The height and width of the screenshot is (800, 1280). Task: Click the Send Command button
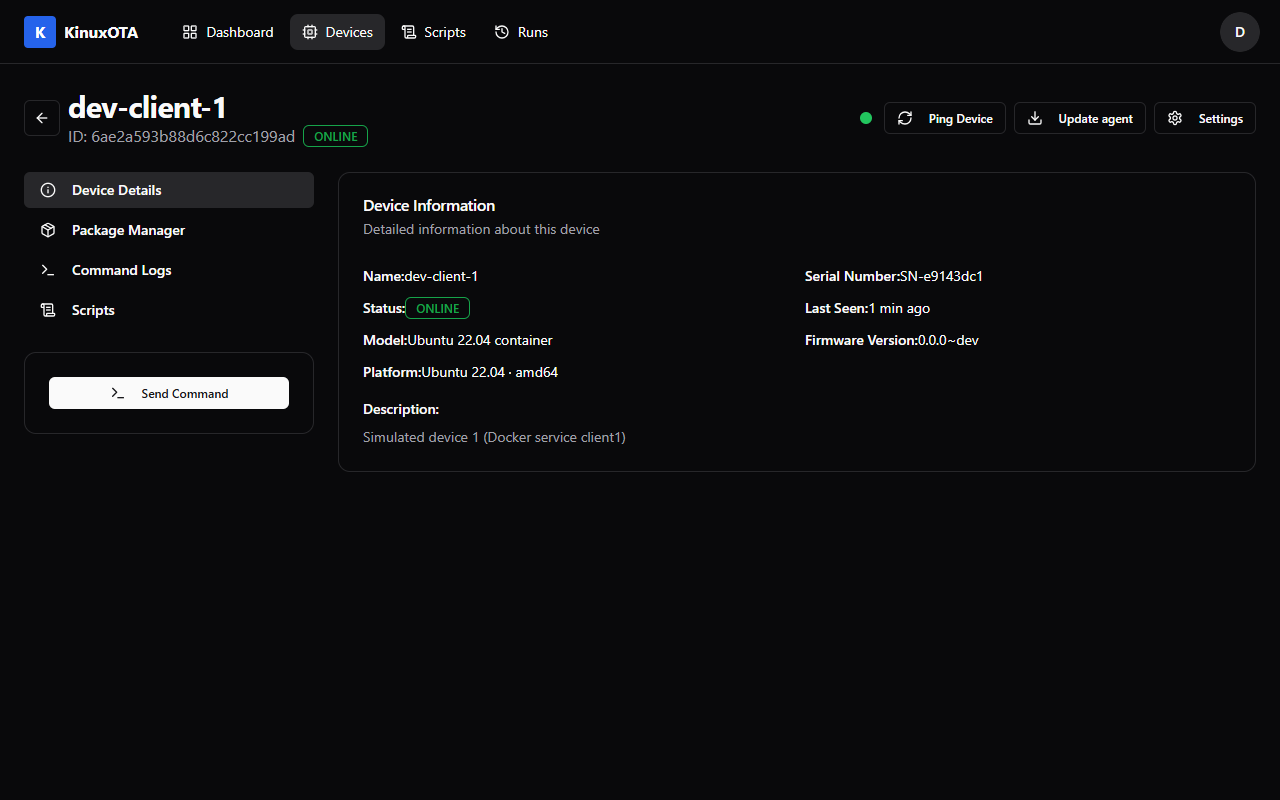[x=169, y=393]
